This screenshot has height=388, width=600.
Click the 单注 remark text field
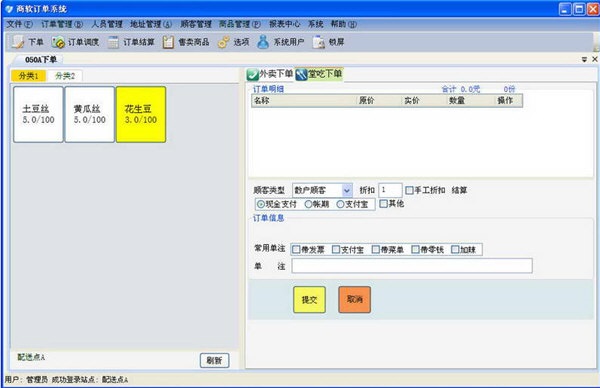412,266
